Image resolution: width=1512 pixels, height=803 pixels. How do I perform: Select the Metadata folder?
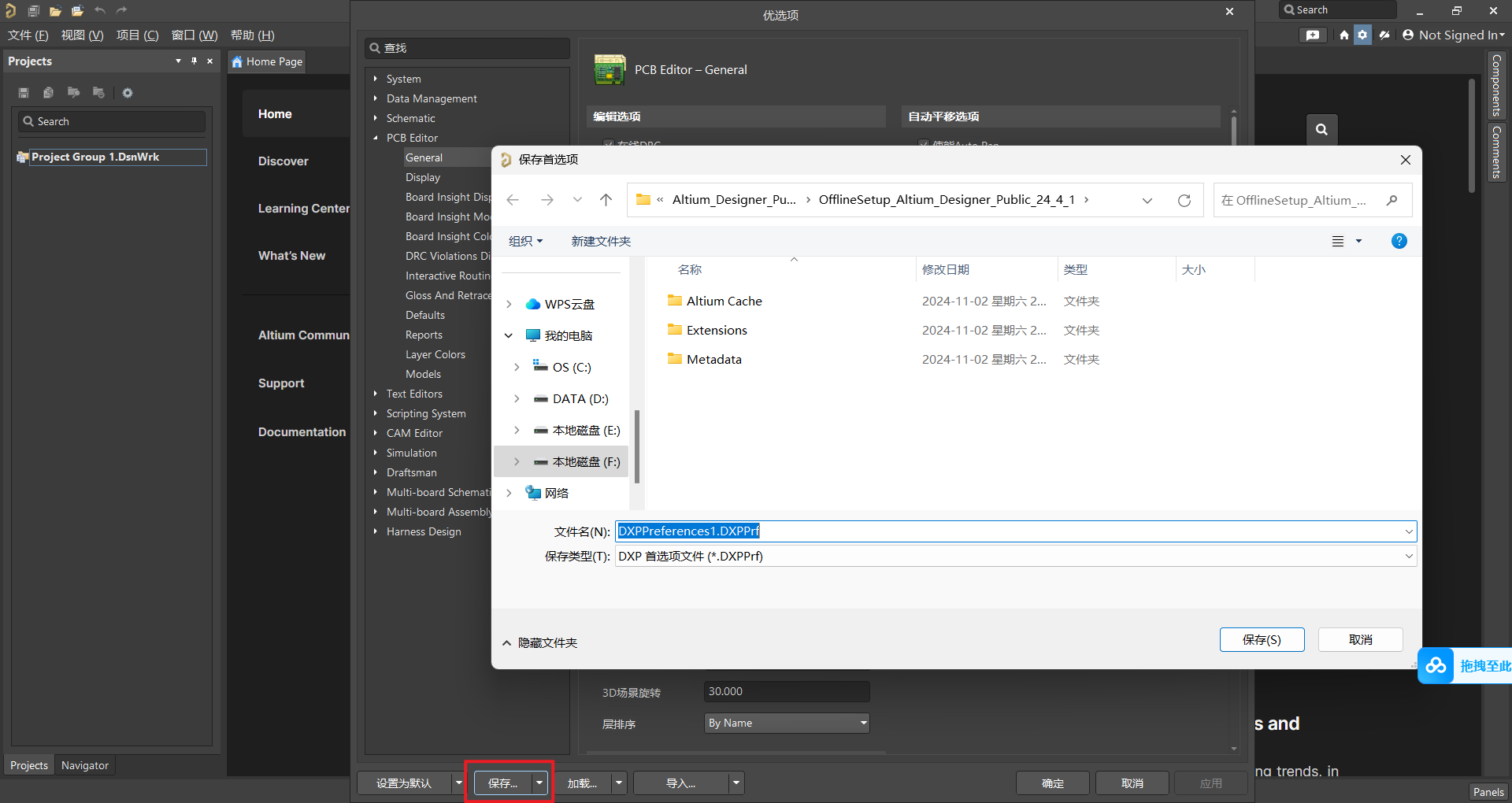[x=713, y=360]
